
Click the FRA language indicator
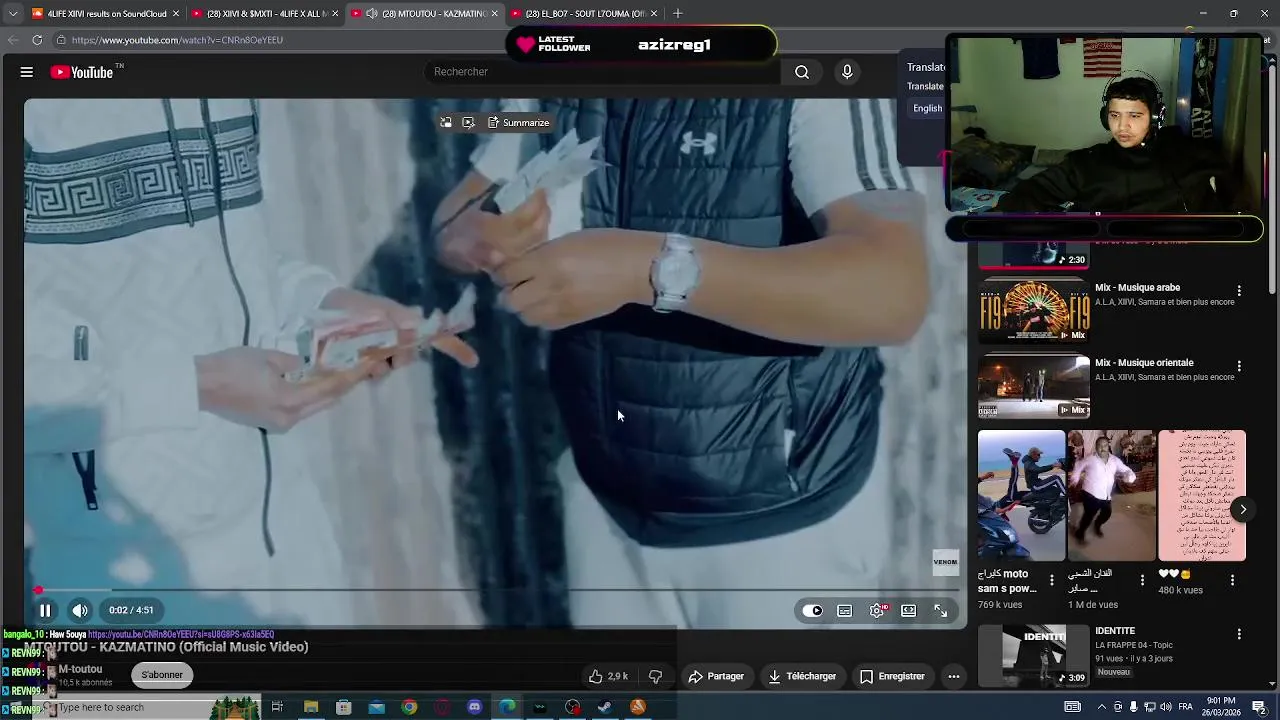pyautogui.click(x=1186, y=707)
